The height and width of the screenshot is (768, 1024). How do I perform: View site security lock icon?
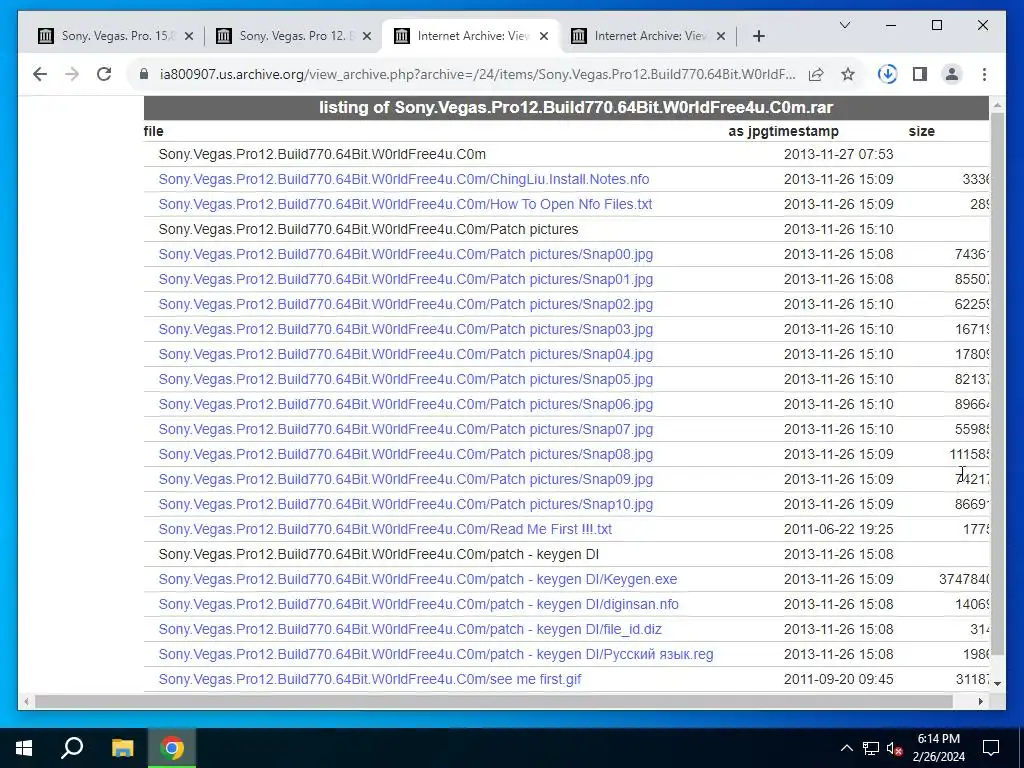144,74
